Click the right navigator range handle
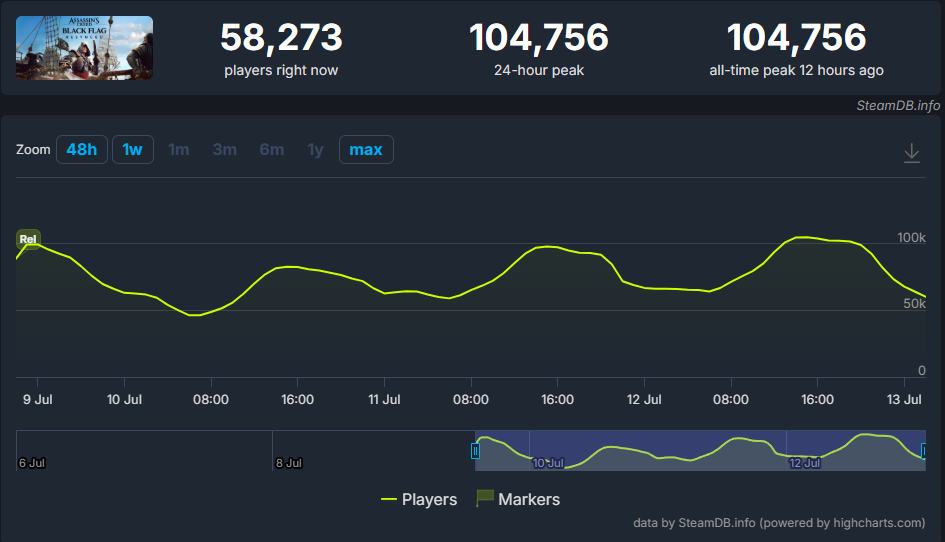 coord(924,450)
